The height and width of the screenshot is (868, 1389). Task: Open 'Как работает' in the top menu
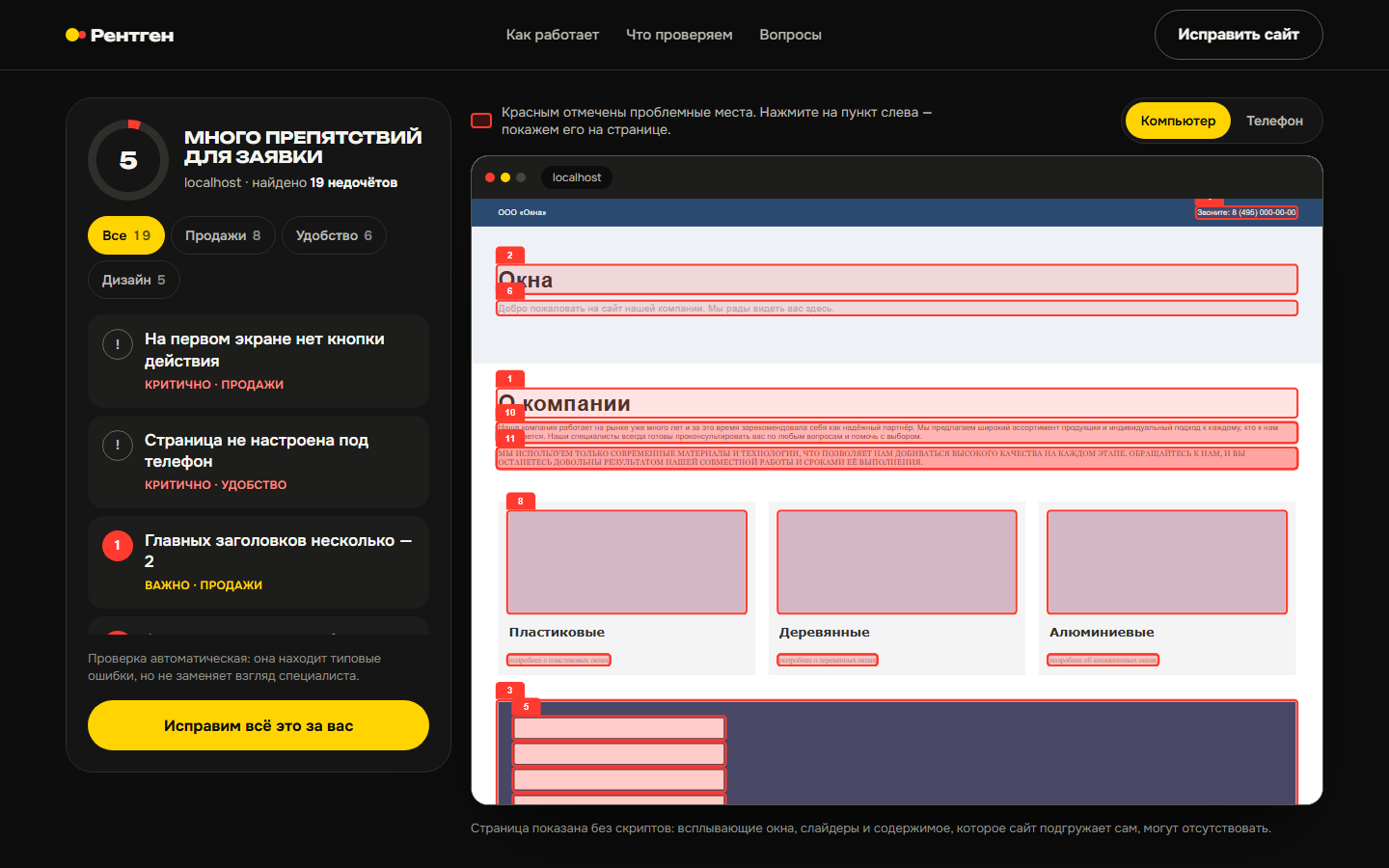pos(553,35)
